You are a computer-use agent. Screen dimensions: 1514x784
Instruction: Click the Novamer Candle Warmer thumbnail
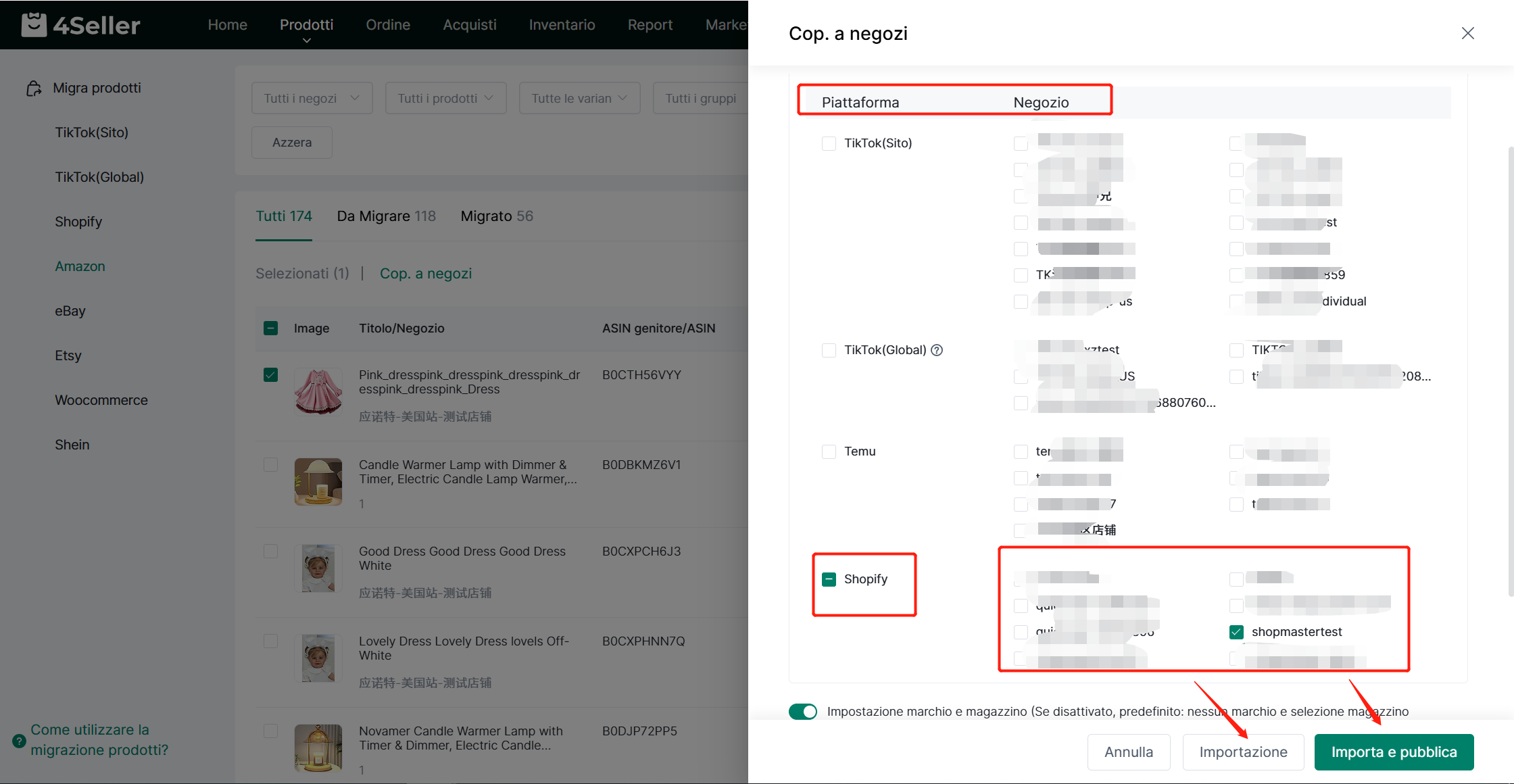pyautogui.click(x=318, y=748)
